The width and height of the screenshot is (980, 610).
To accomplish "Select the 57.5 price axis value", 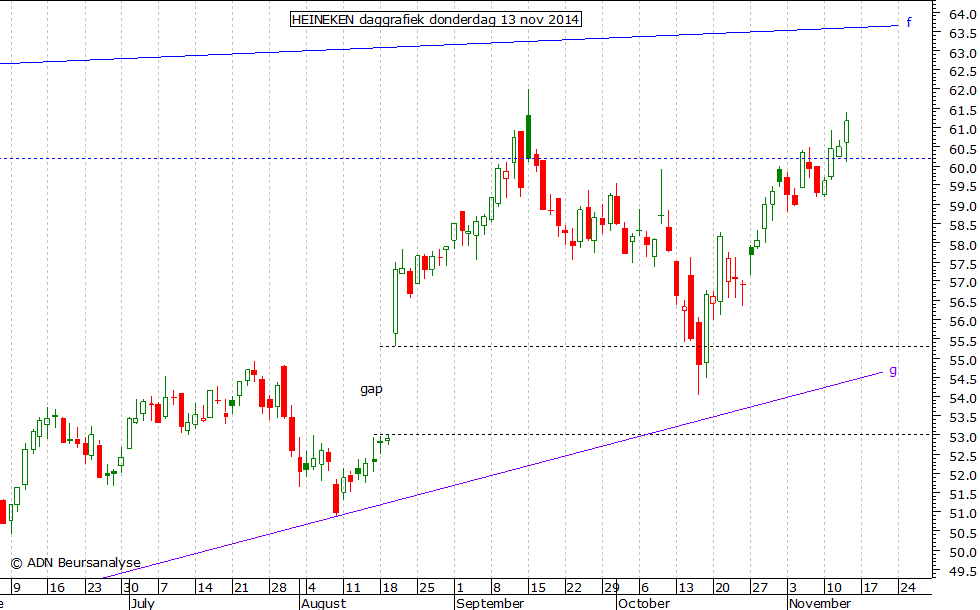I will pyautogui.click(x=962, y=264).
